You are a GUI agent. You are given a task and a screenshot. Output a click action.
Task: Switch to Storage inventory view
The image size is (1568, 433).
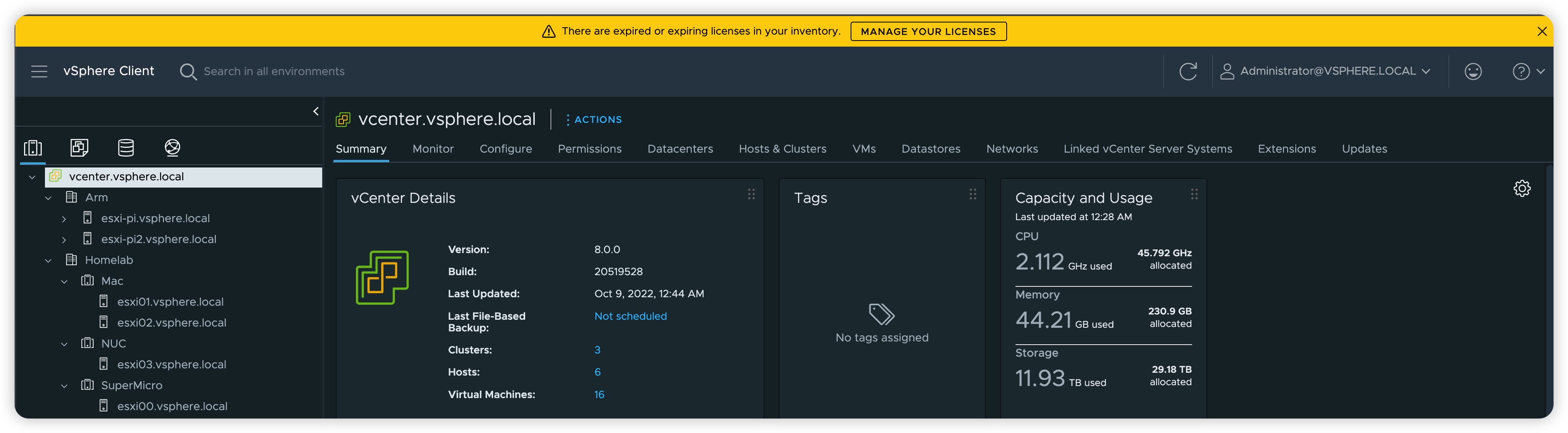click(x=126, y=147)
